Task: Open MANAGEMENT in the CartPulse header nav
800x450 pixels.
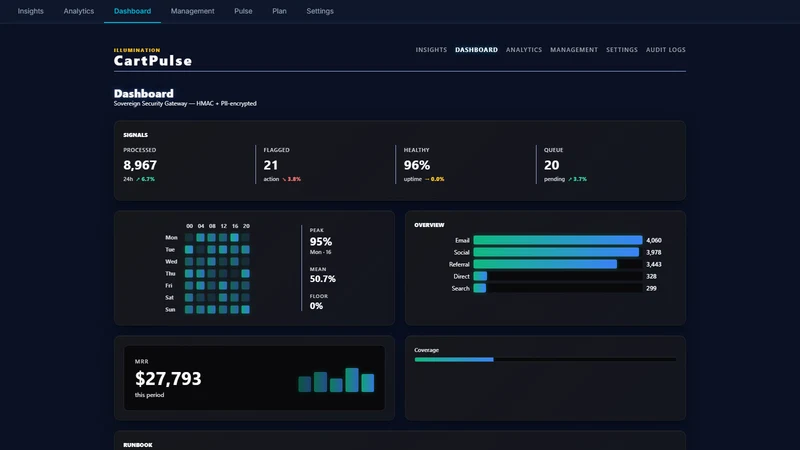Action: click(574, 49)
